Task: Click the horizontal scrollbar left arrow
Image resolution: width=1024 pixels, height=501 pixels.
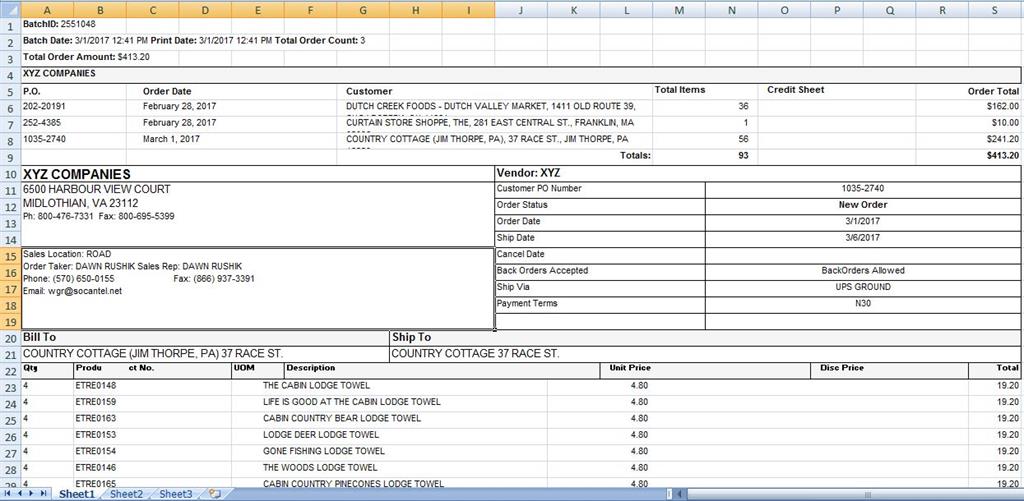Action: 680,494
